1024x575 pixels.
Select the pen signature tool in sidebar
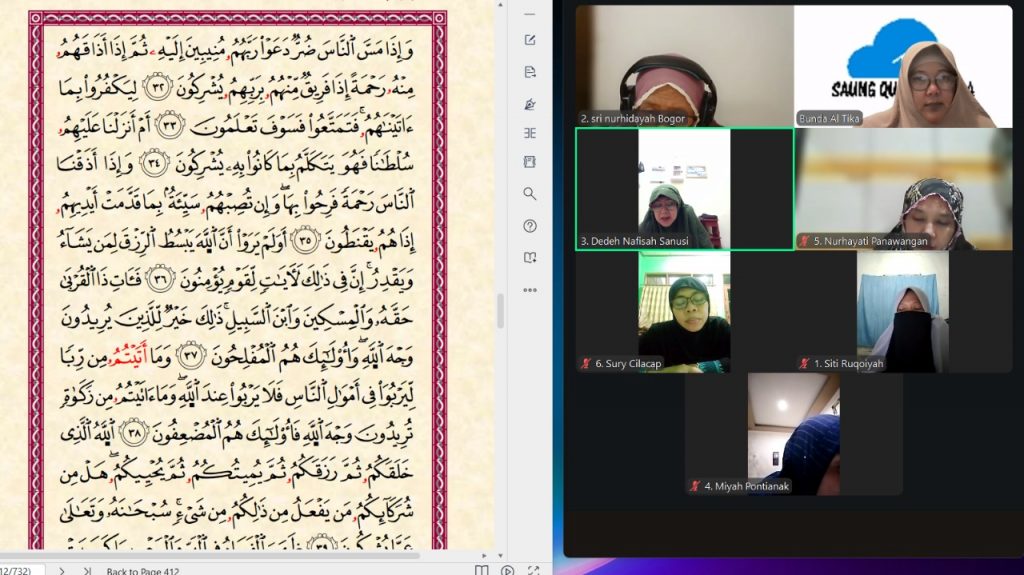pyautogui.click(x=530, y=103)
